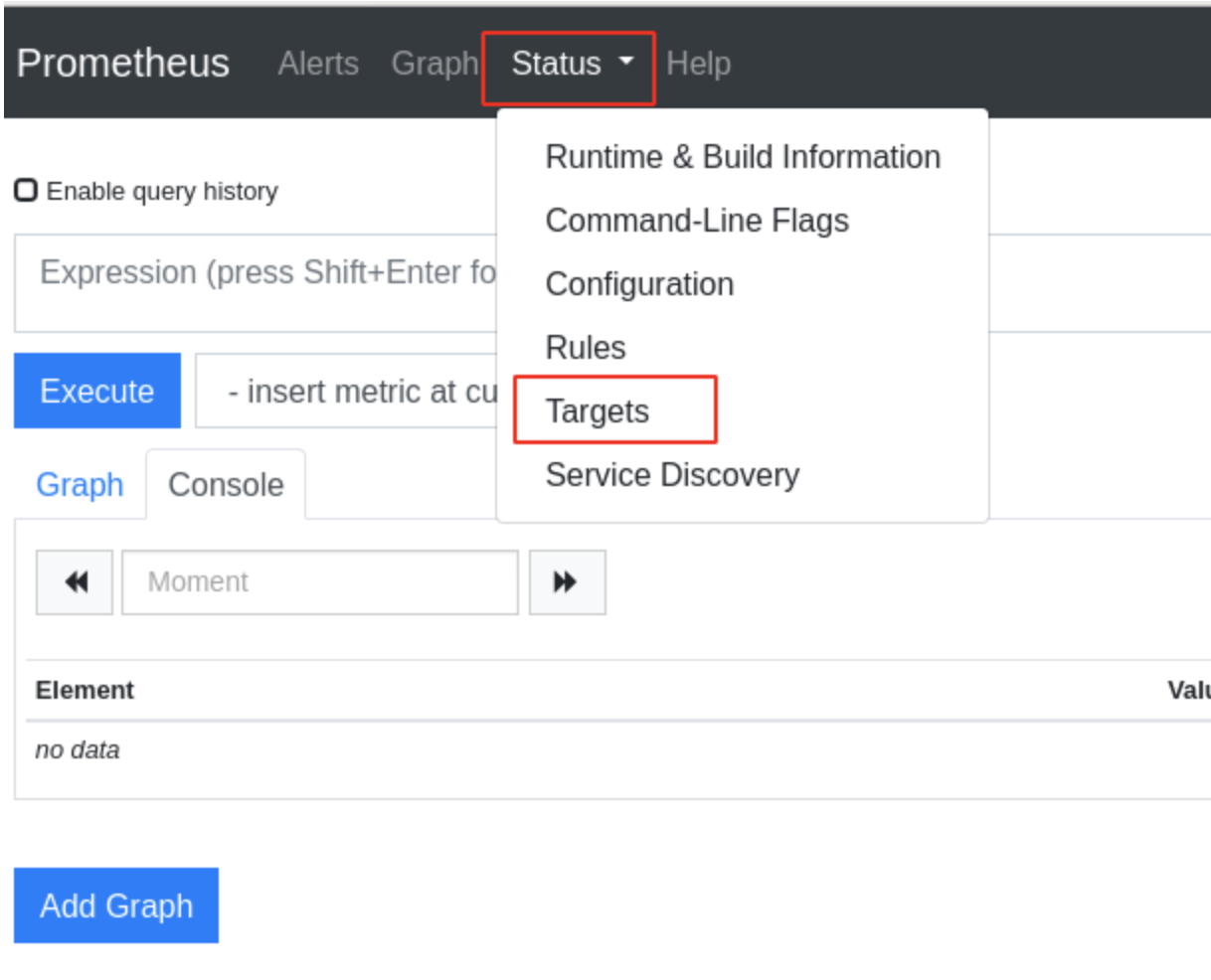The height and width of the screenshot is (980, 1211).
Task: Open the insert metric at cursor dropdown
Action: coord(346,392)
